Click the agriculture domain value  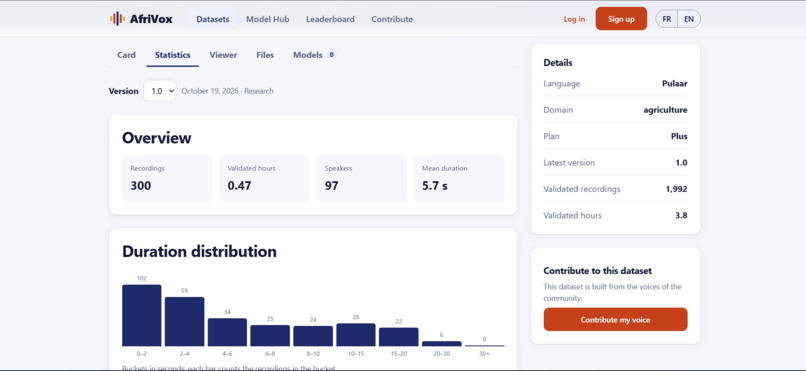click(665, 110)
